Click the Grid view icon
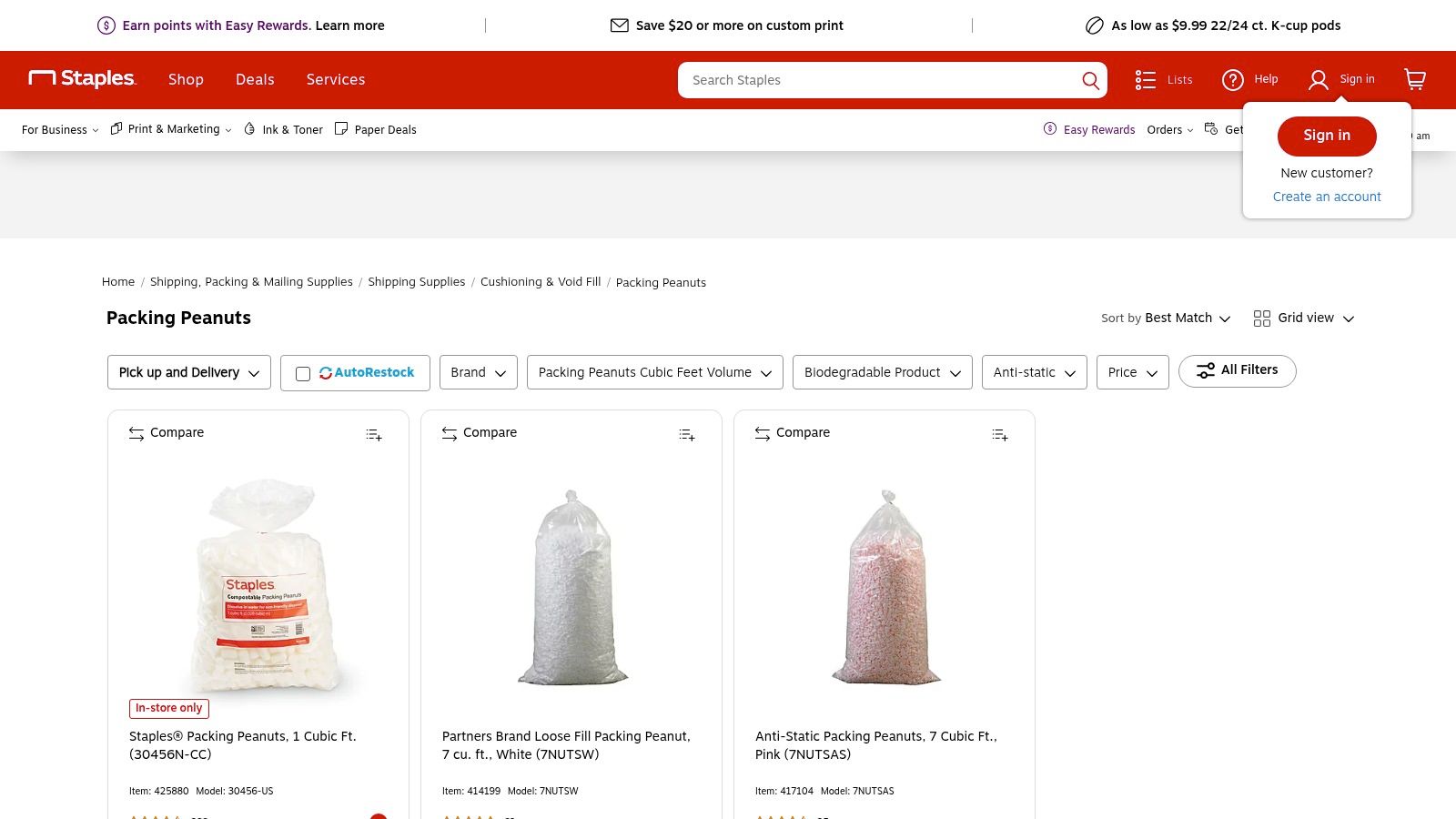 click(1261, 318)
